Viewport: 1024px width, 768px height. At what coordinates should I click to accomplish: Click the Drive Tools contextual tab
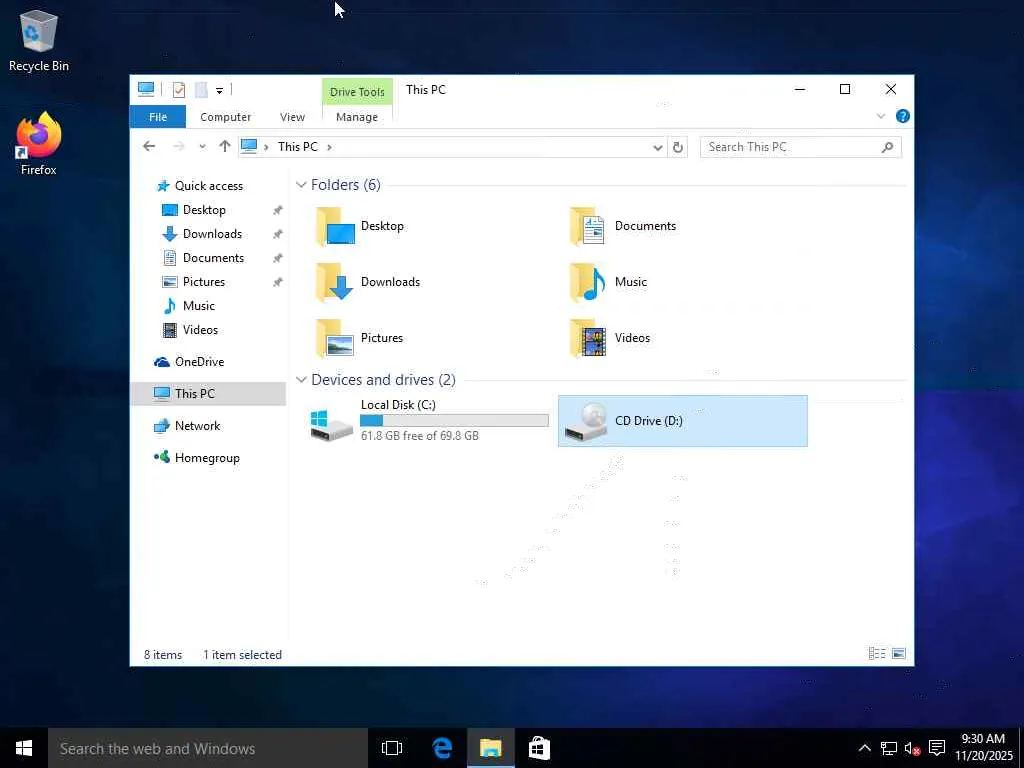[x=357, y=92]
